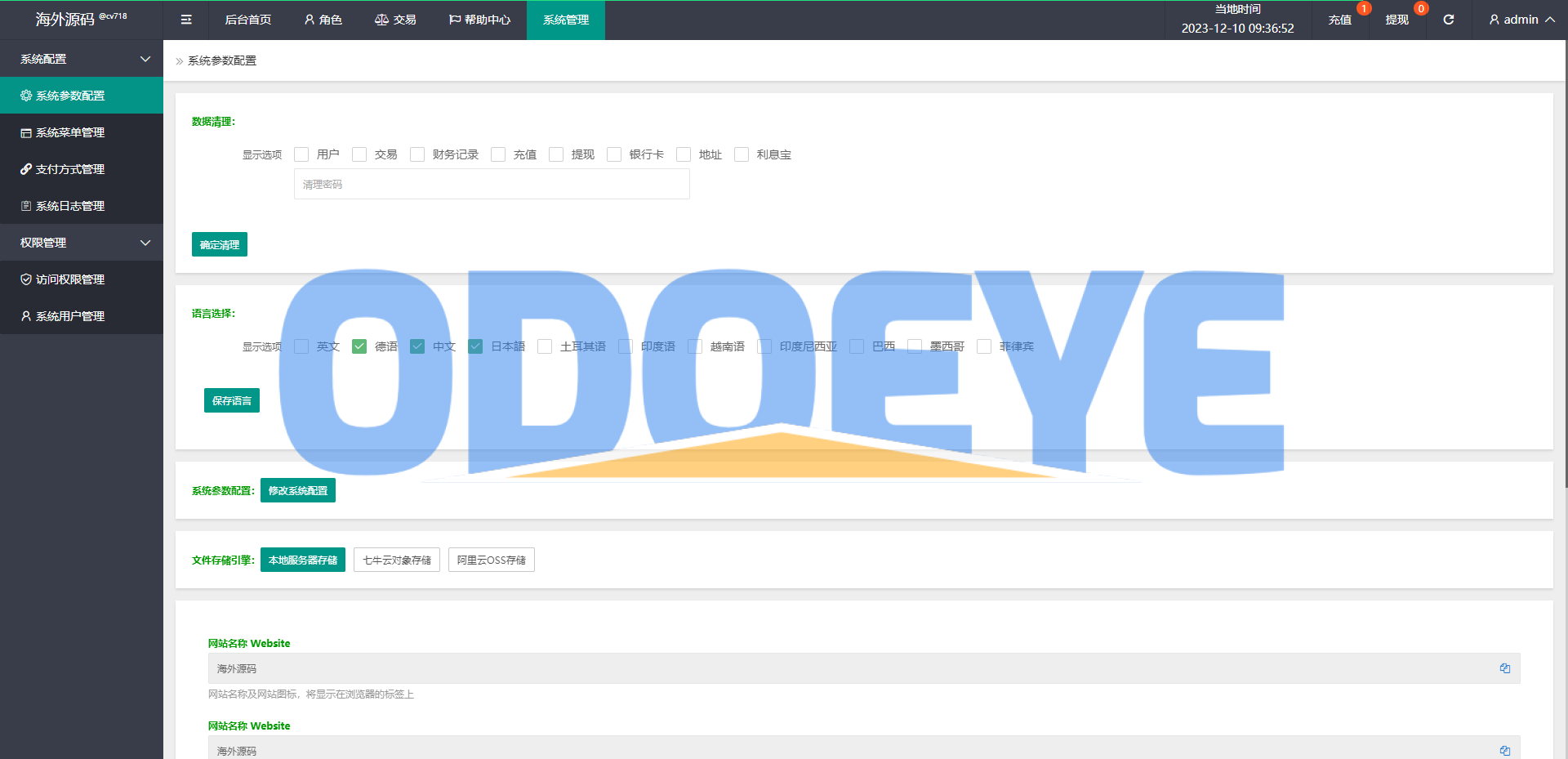The height and width of the screenshot is (759, 1568).
Task: Click the person icon in 角色 tab
Action: tap(310, 20)
